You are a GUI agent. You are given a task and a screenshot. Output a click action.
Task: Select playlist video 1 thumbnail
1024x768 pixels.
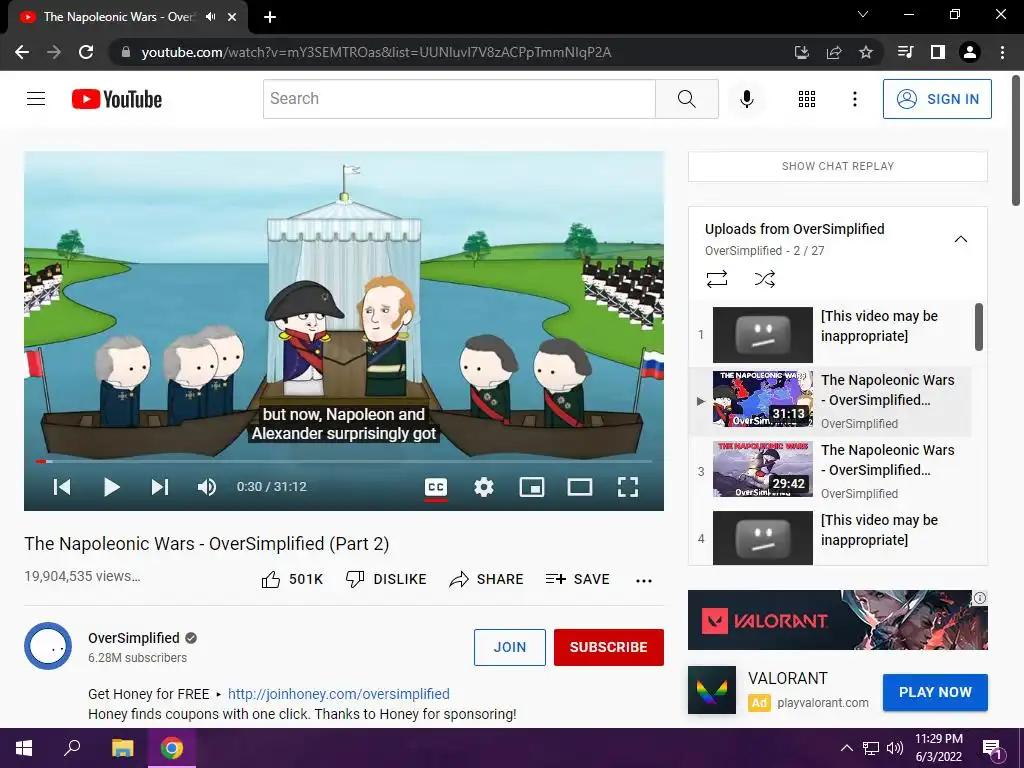[763, 335]
